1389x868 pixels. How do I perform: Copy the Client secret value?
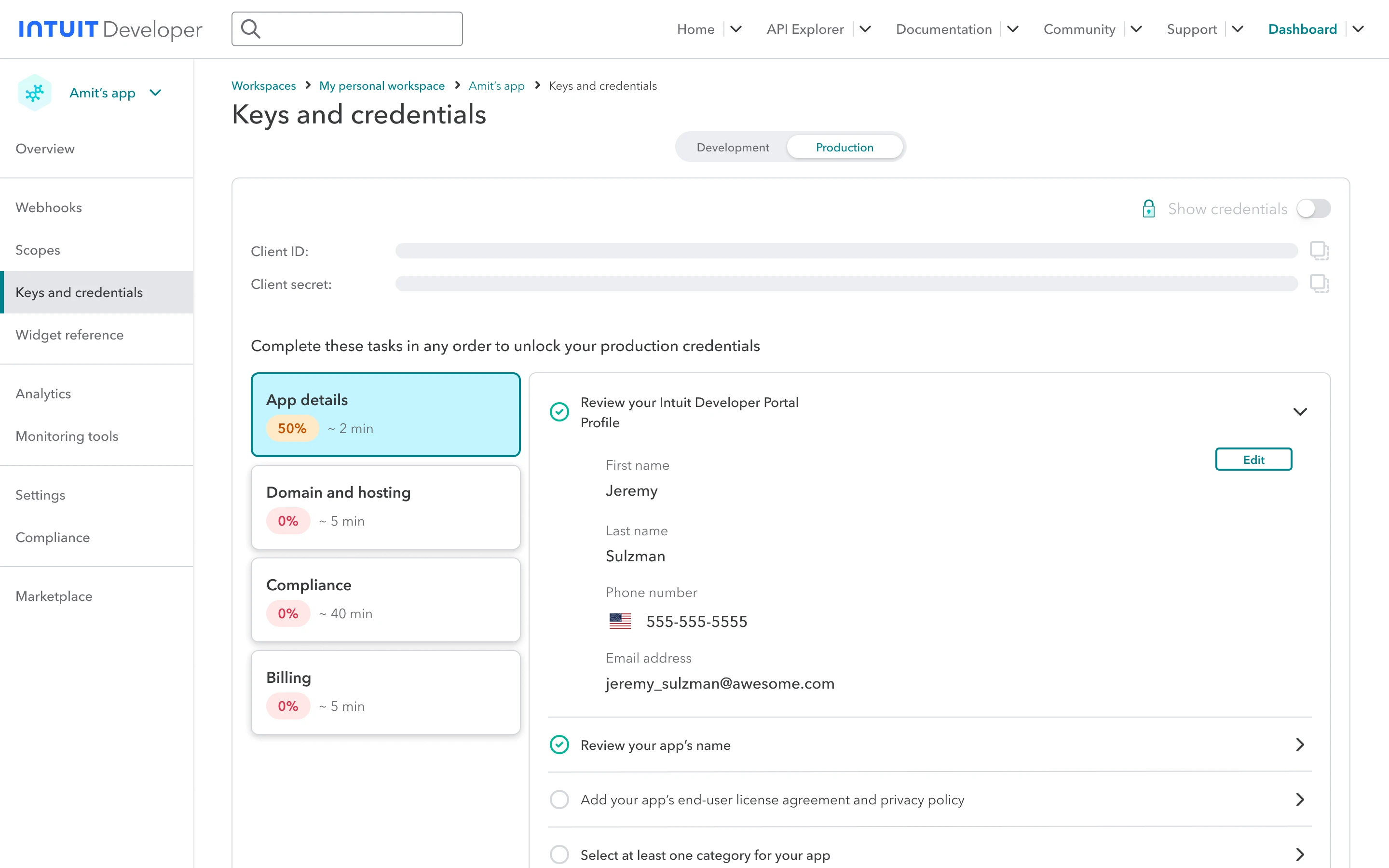point(1319,284)
